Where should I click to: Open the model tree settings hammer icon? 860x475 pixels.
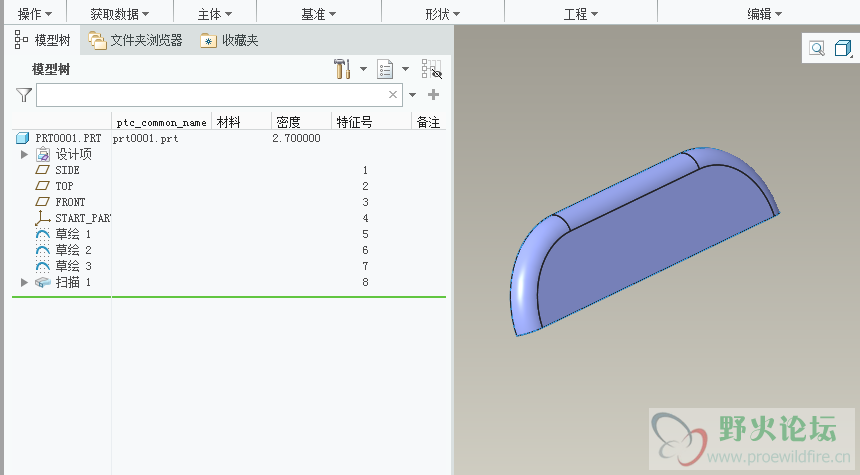(342, 69)
